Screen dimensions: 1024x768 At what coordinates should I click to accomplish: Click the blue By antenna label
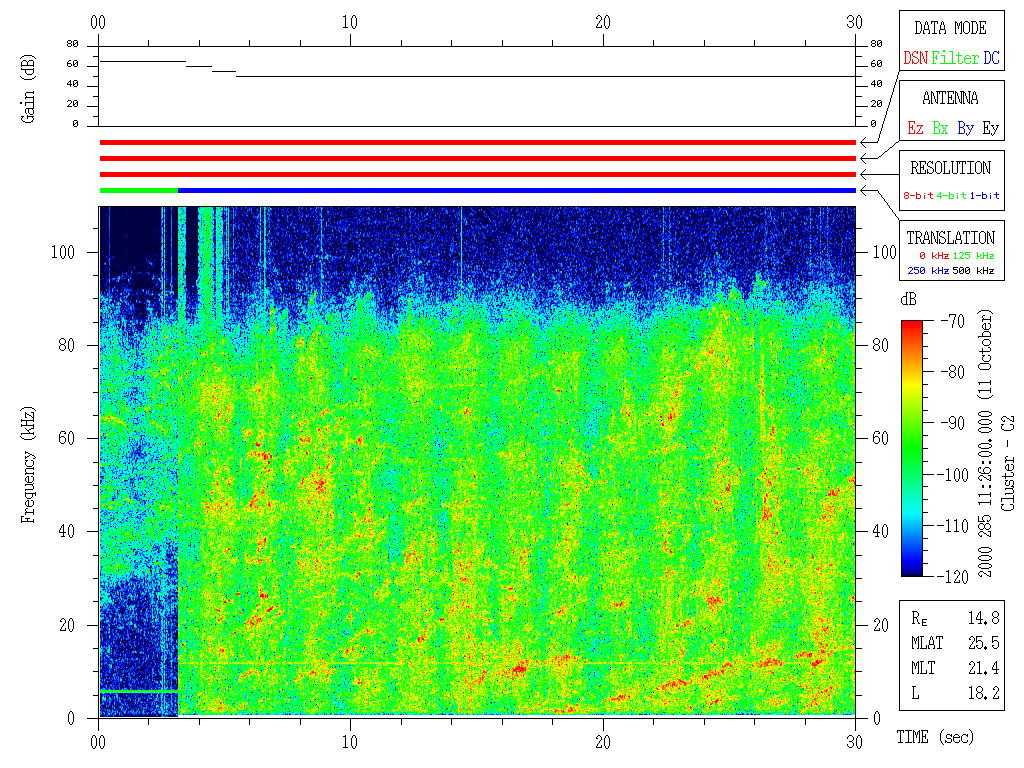[x=965, y=129]
